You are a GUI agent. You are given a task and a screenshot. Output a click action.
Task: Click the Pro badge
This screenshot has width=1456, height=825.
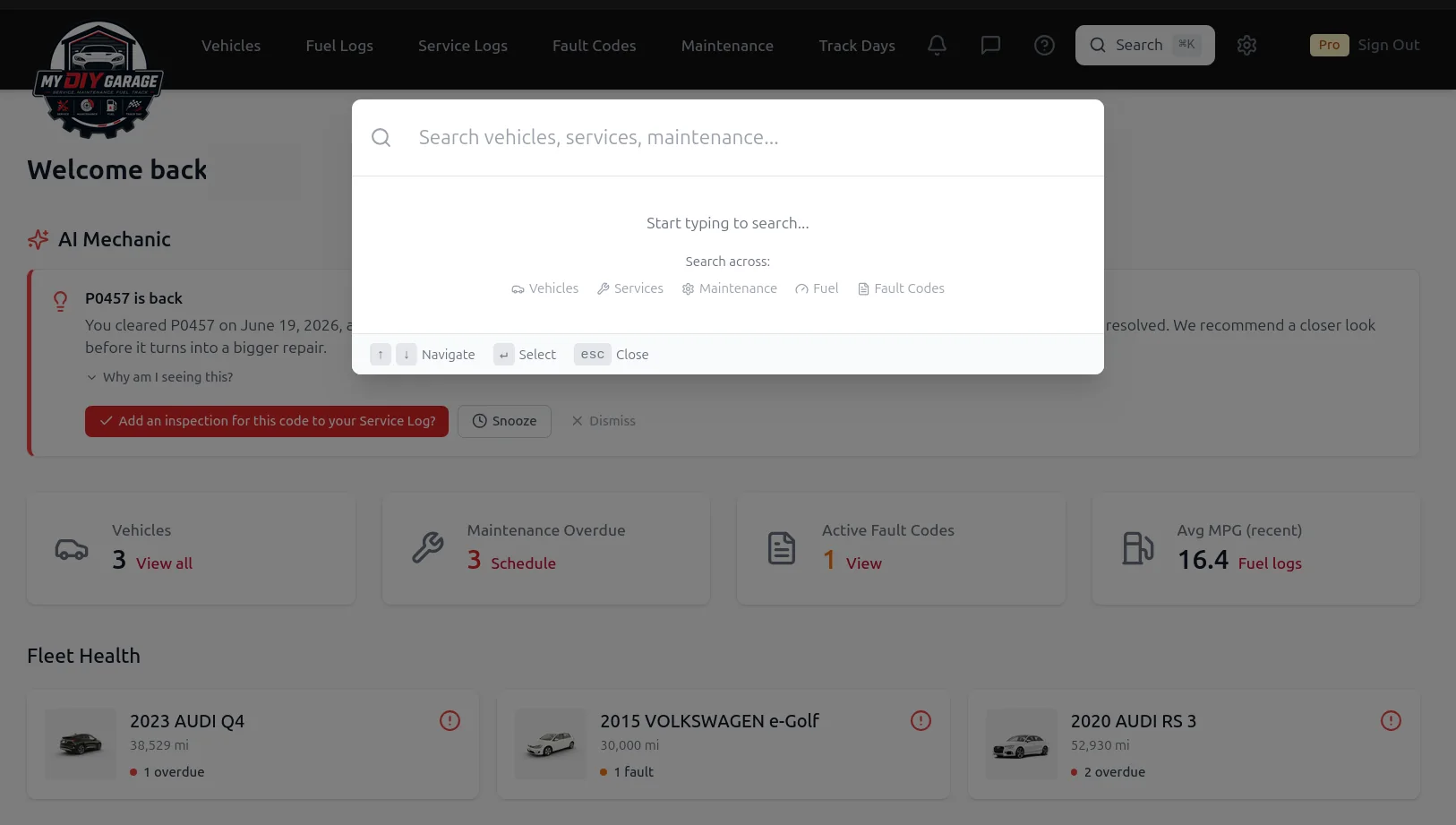click(1329, 45)
